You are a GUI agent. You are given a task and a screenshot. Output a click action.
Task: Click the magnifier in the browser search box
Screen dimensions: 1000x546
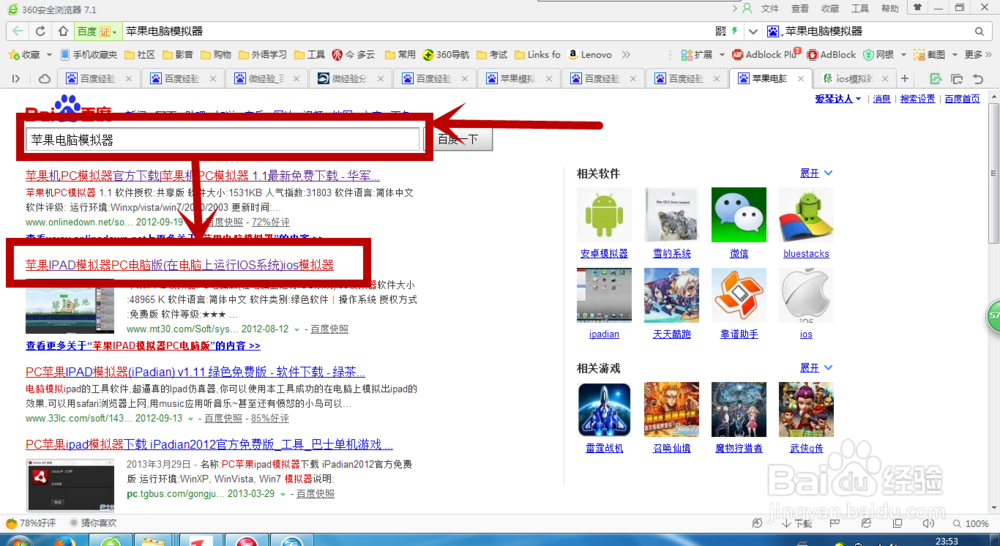pyautogui.click(x=979, y=31)
